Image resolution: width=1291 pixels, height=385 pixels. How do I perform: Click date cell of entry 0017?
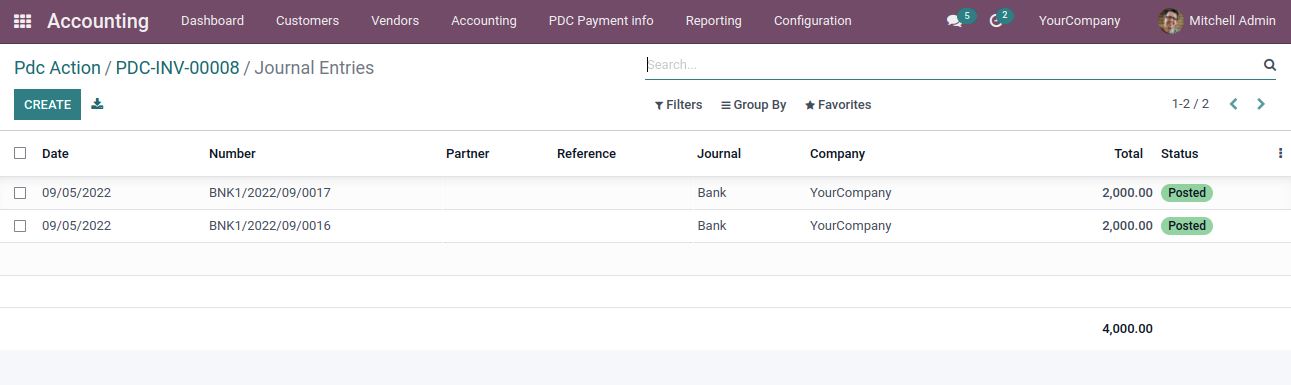[76, 193]
